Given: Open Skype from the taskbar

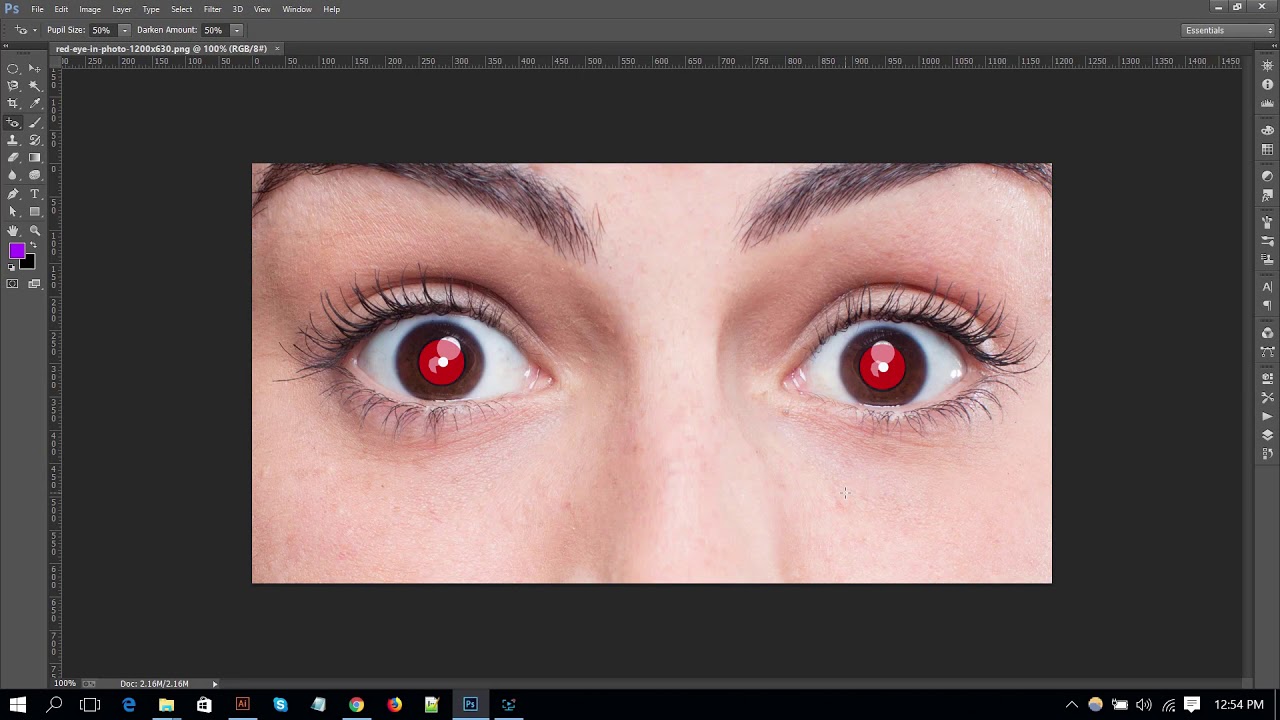Looking at the screenshot, I should pyautogui.click(x=280, y=705).
